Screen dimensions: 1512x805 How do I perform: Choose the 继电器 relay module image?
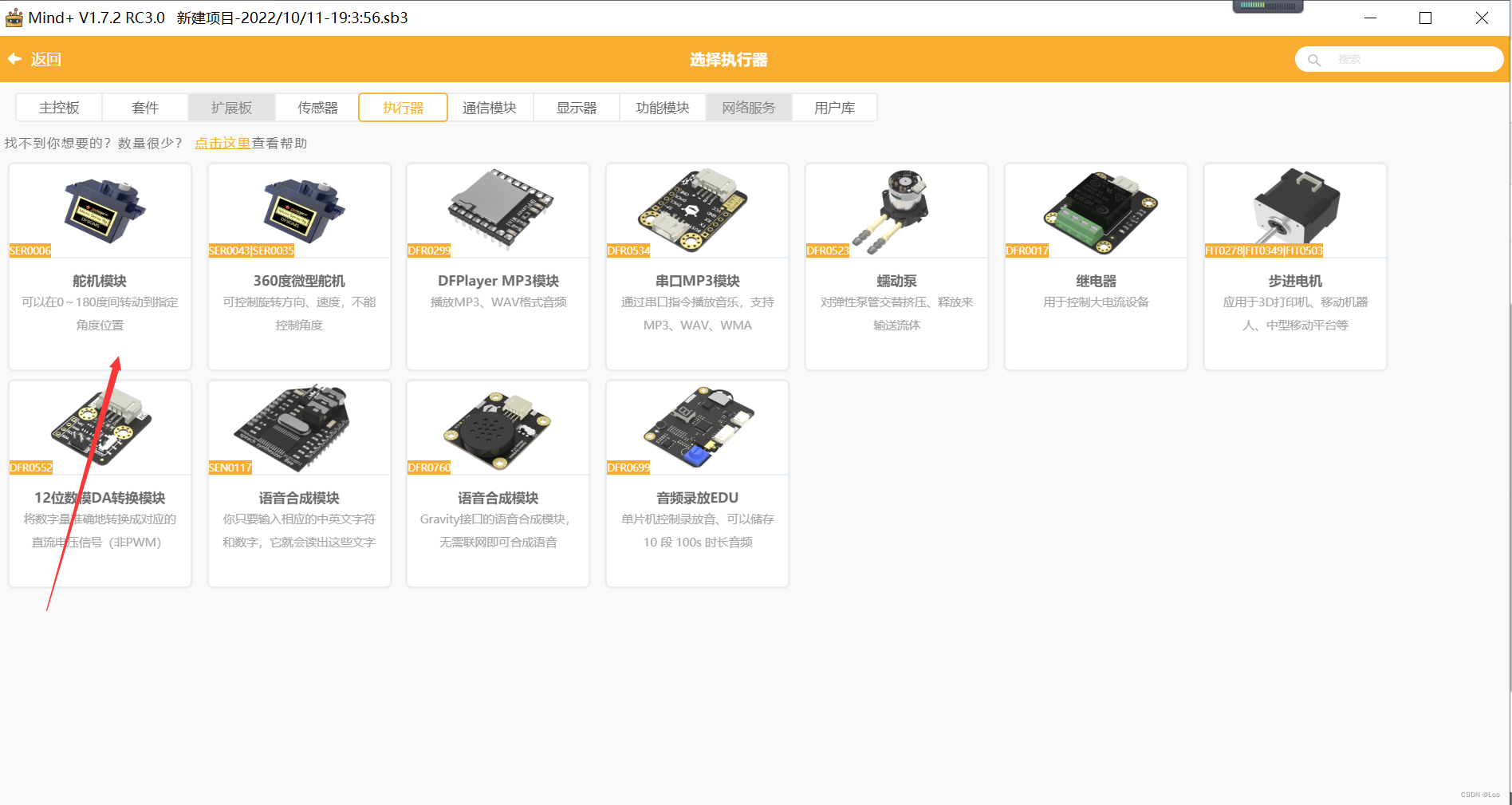(1101, 211)
